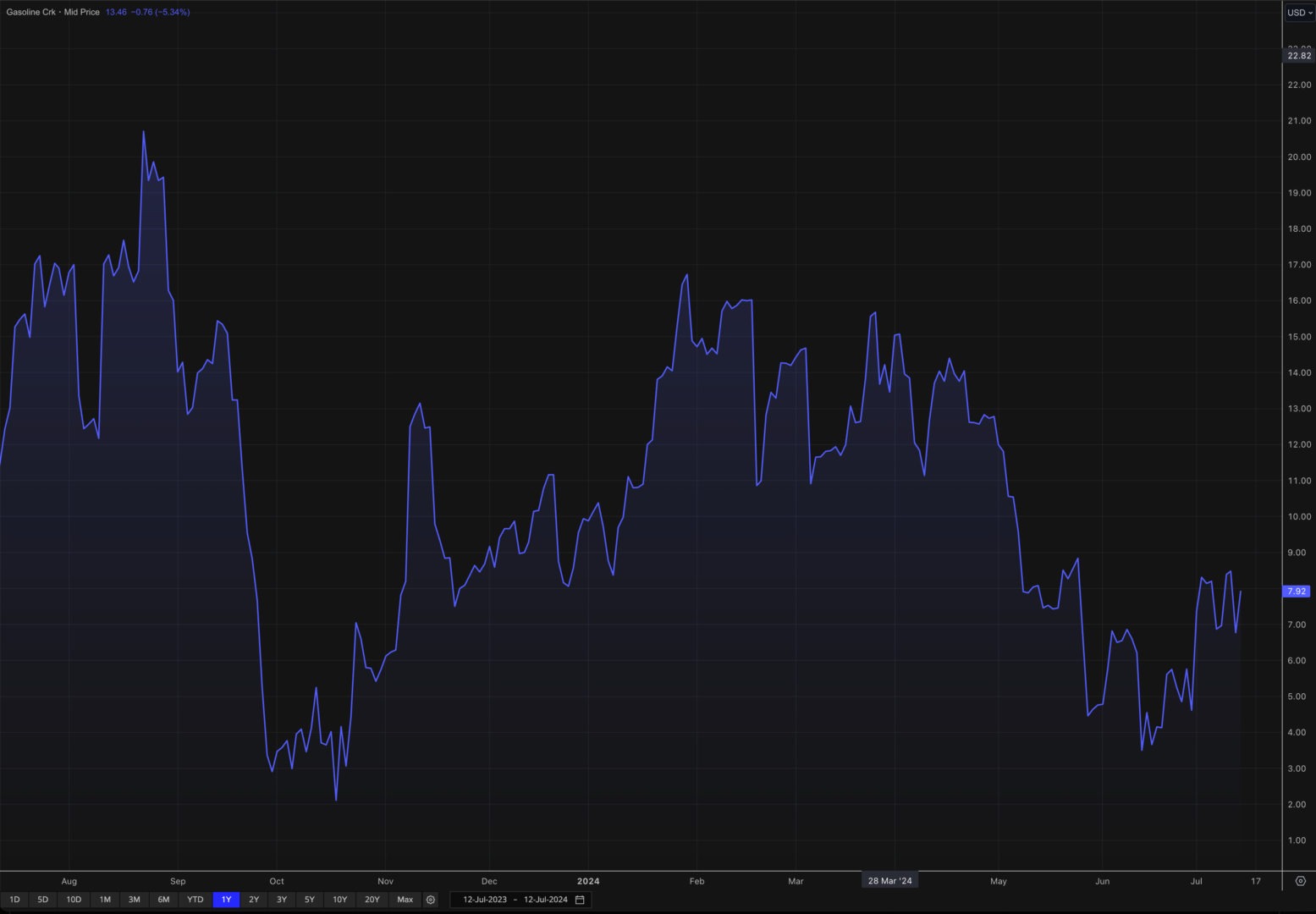Click the end date 12-Jul-2024 field
The image size is (1316, 914).
pyautogui.click(x=546, y=900)
